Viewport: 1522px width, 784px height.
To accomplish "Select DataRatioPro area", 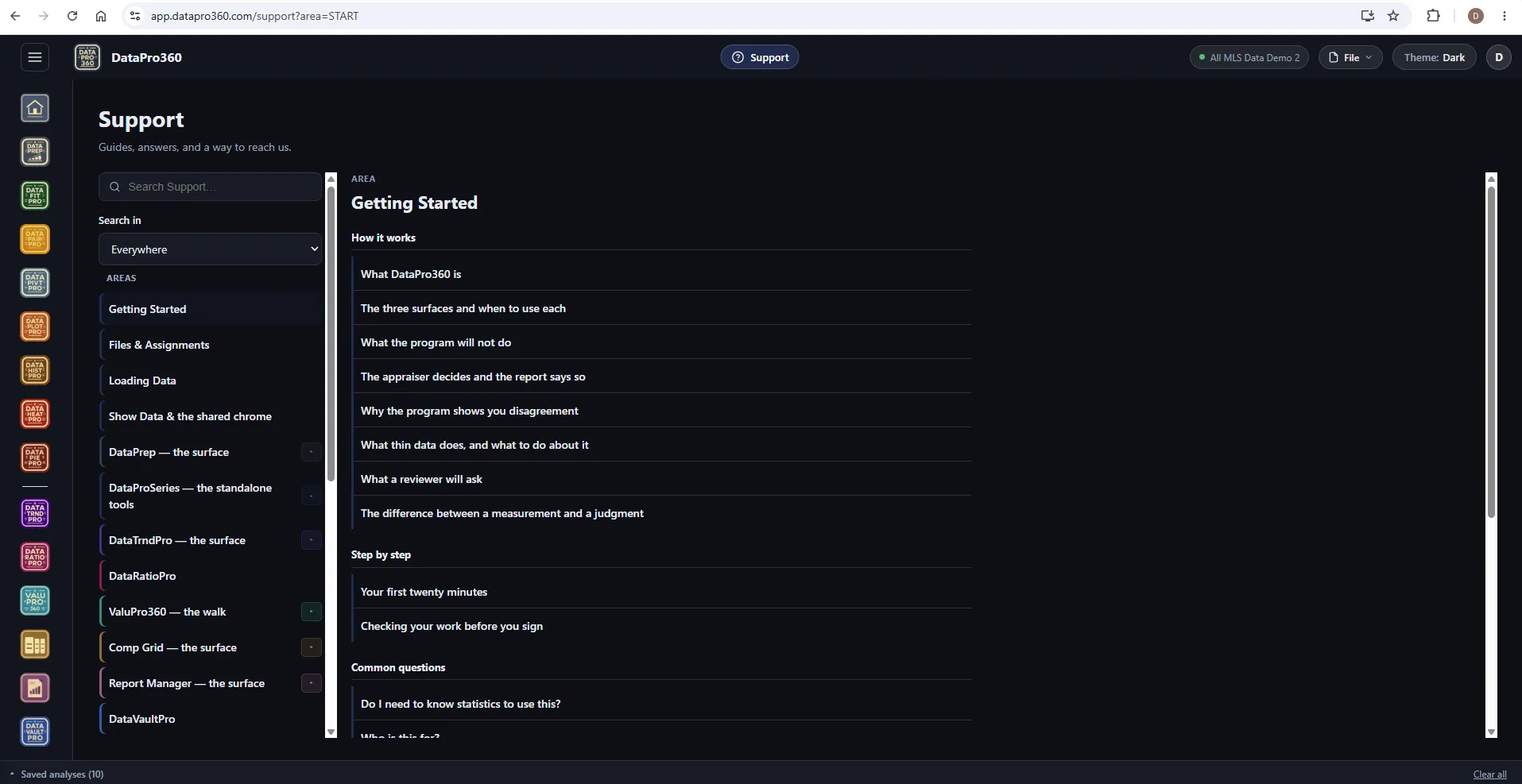I will [211, 576].
